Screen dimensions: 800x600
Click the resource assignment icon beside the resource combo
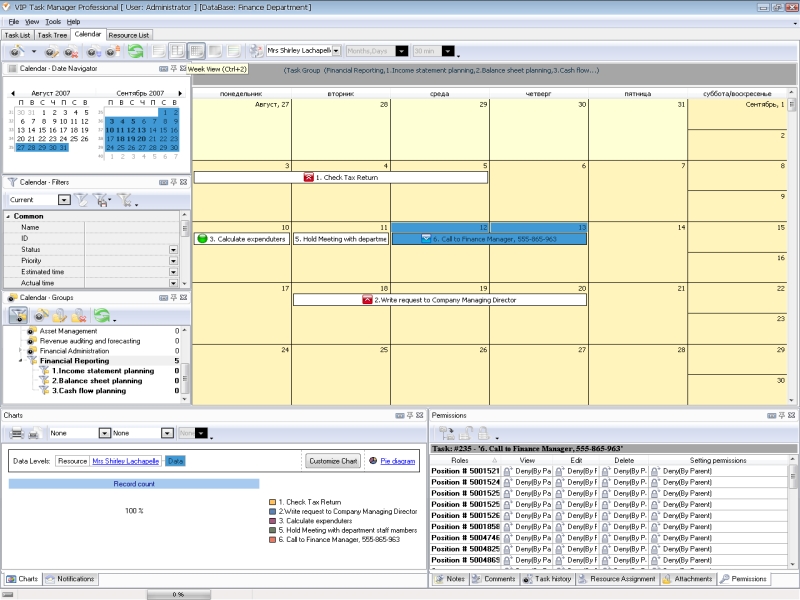(256, 51)
